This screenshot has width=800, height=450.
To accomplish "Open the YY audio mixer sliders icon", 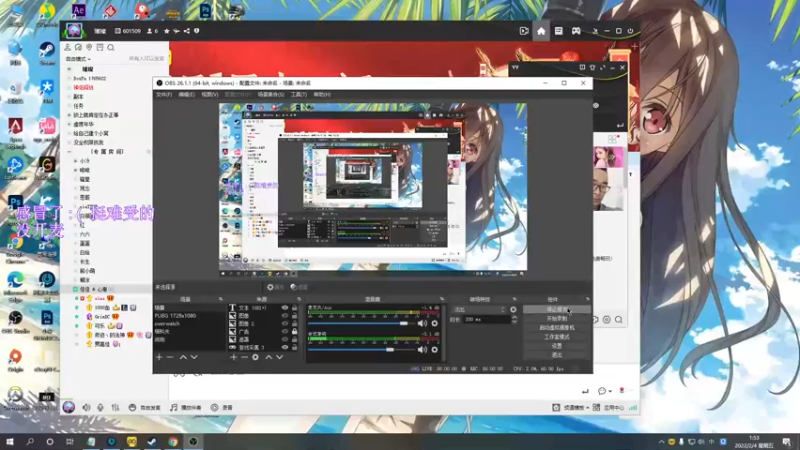I will (115, 408).
